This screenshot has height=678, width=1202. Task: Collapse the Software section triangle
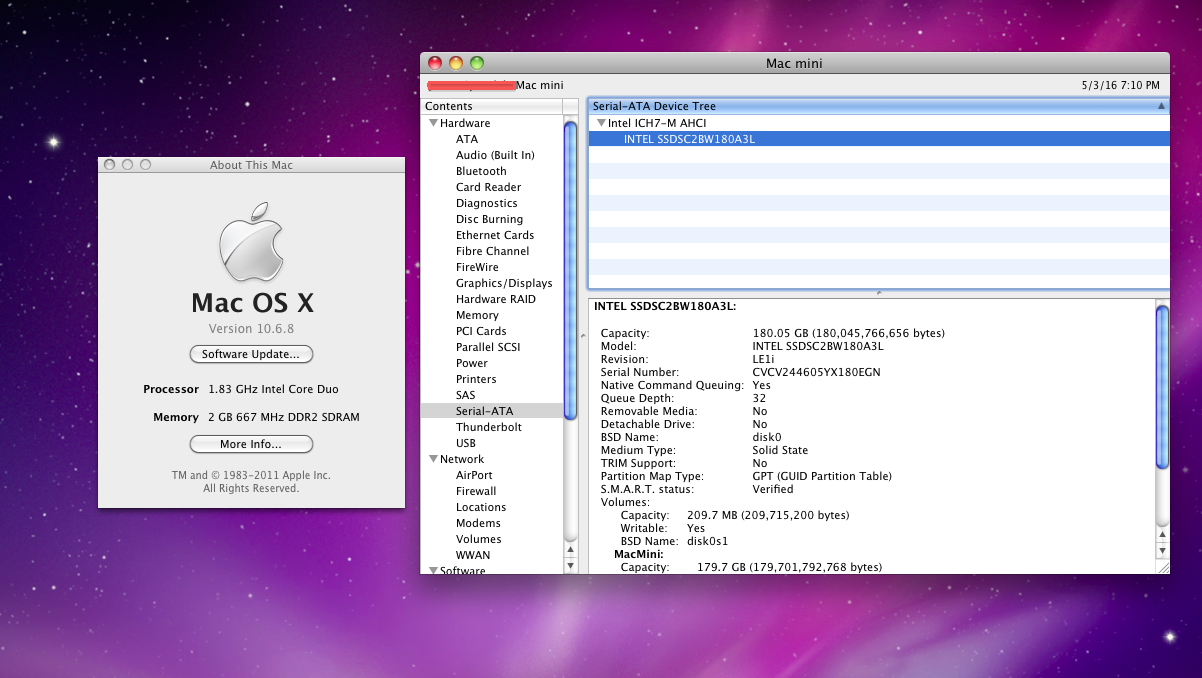[x=433, y=570]
